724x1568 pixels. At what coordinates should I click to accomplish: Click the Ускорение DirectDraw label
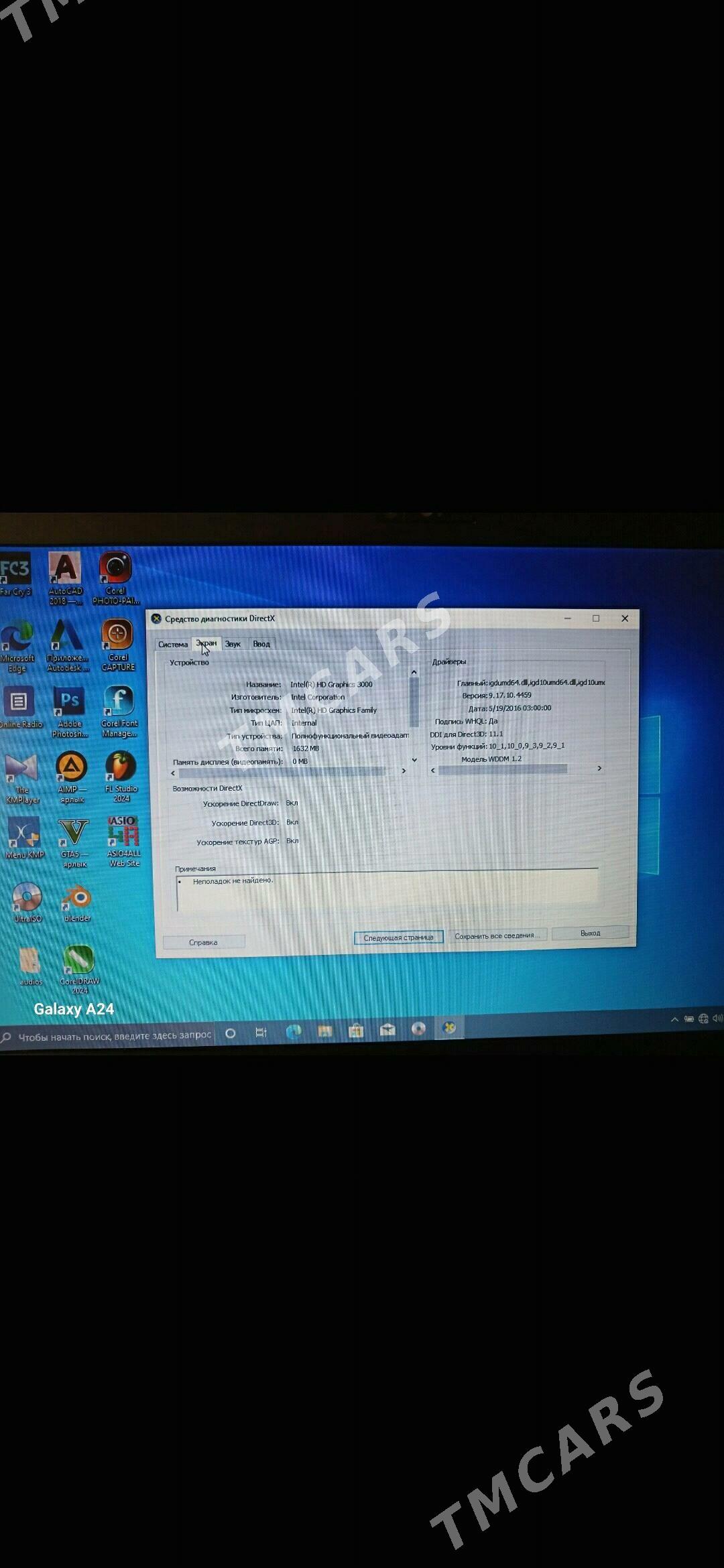[x=241, y=803]
